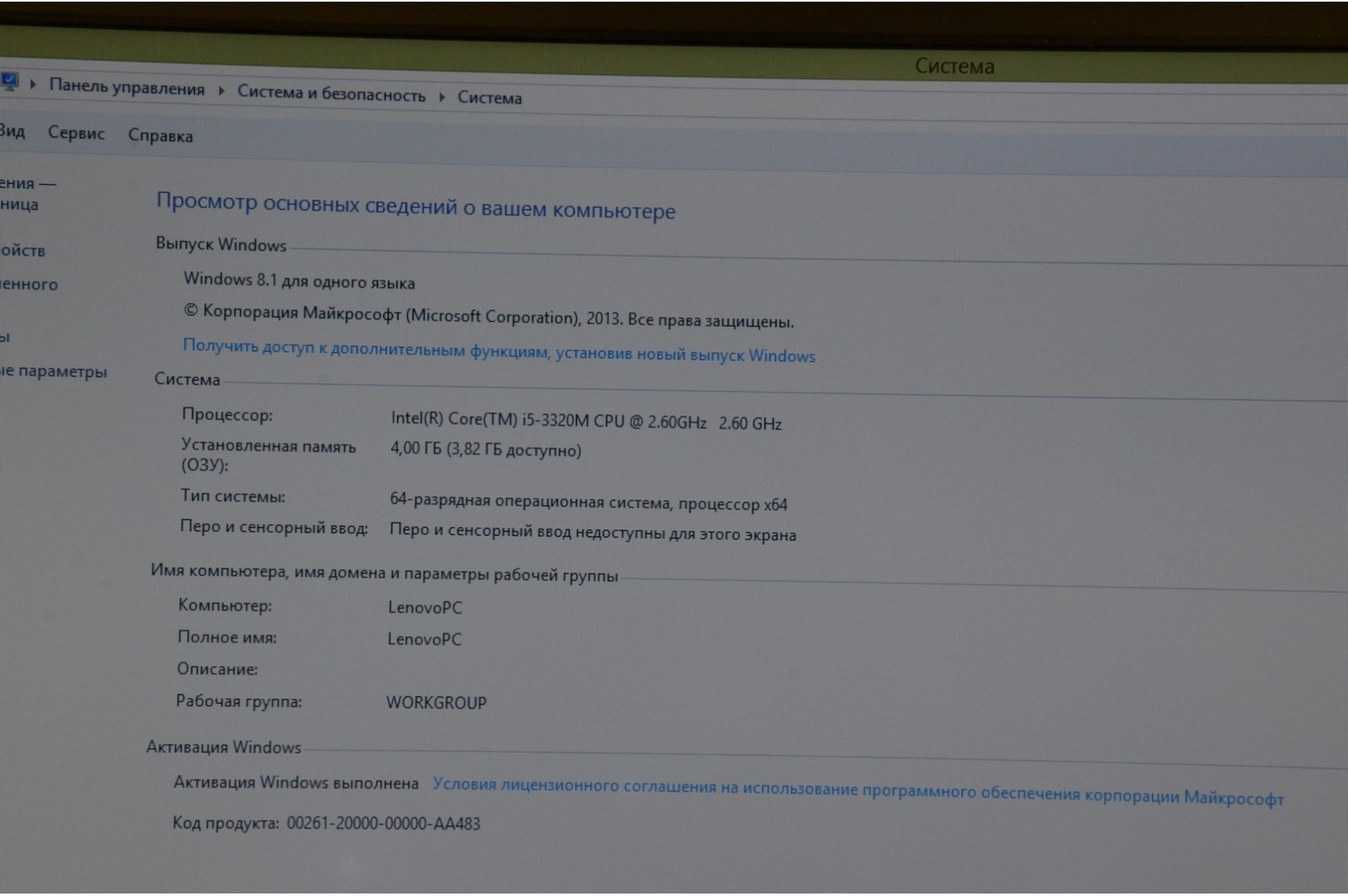This screenshot has width=1348, height=896.
Task: Open sidebar link ending in 'параметры'
Action: 54,371
